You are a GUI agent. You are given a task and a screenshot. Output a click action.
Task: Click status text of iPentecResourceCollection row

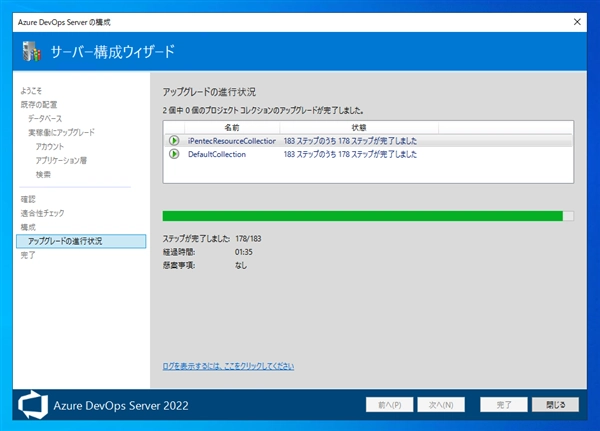(350, 141)
